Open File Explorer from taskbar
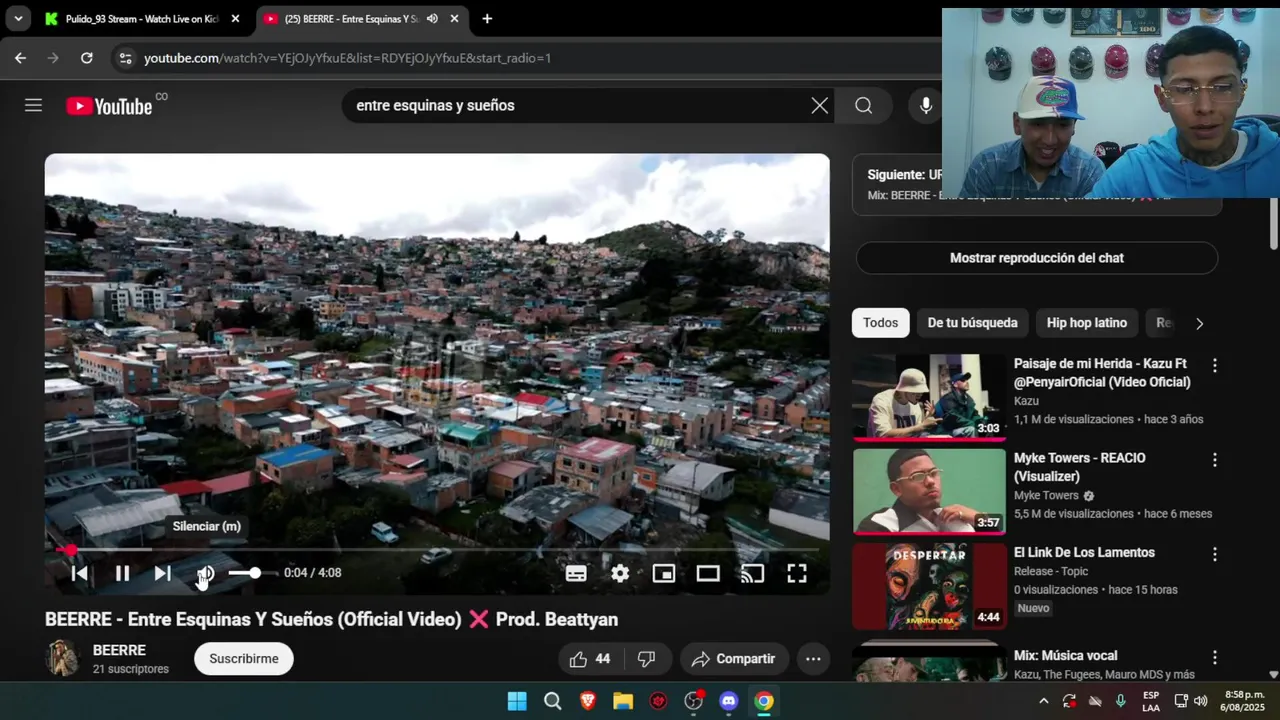This screenshot has height=720, width=1280. click(623, 701)
